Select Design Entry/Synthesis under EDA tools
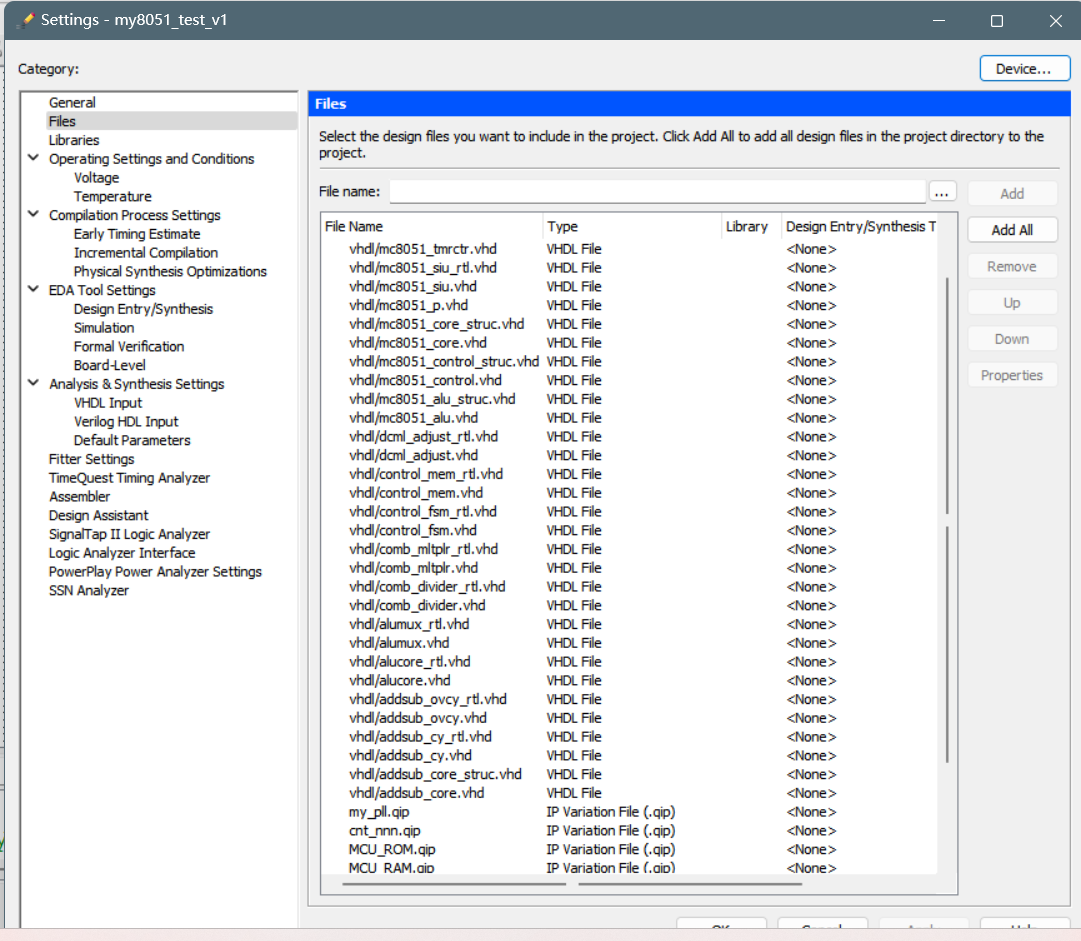This screenshot has height=941, width=1081. tap(143, 309)
